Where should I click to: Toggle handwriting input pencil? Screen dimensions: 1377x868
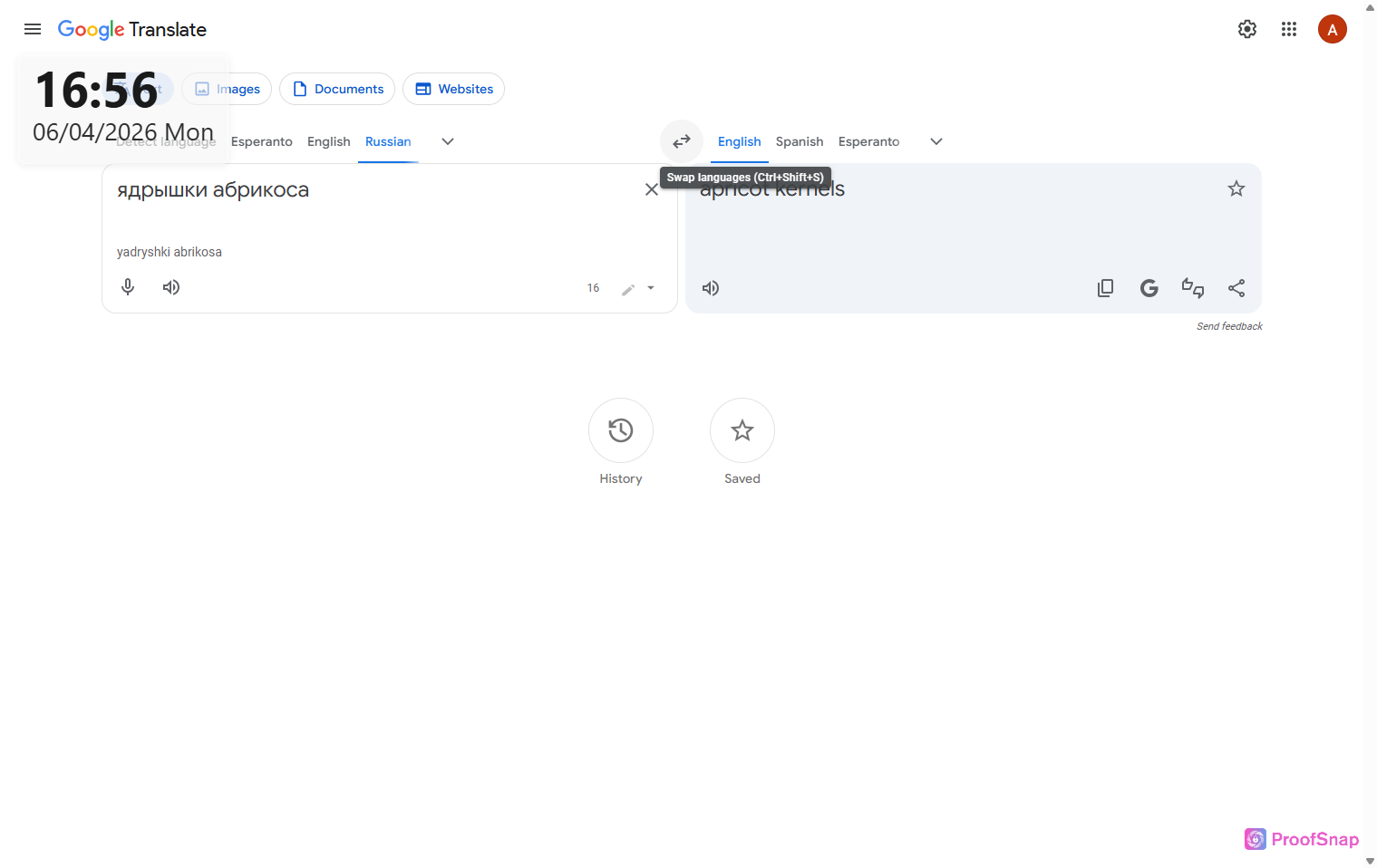pyautogui.click(x=628, y=289)
